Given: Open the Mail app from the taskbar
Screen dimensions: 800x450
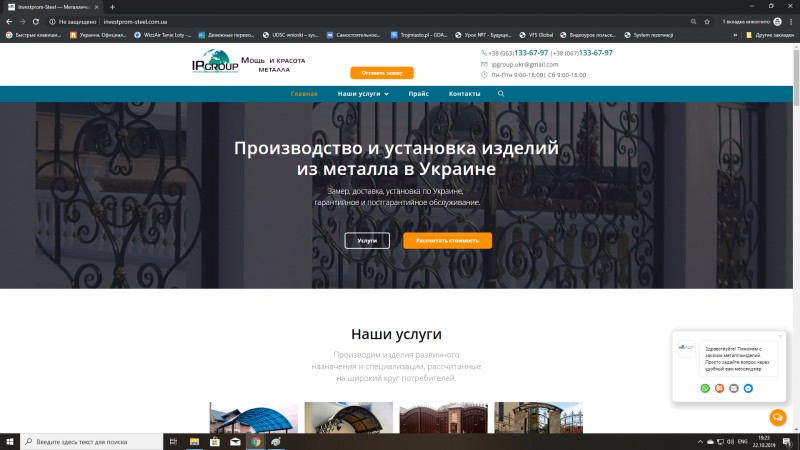Looking at the screenshot, I should coord(235,442).
